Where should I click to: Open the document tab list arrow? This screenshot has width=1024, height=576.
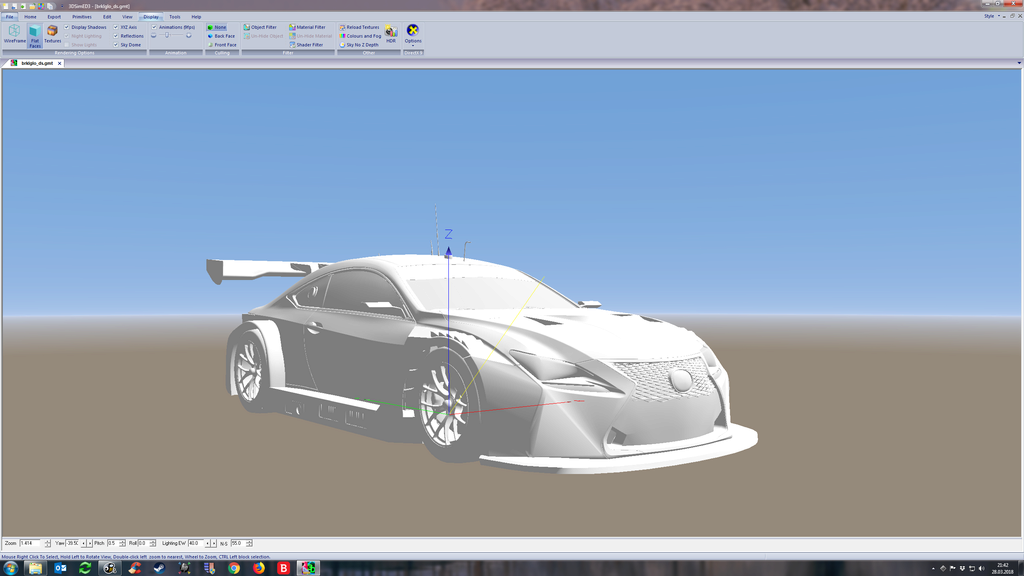point(1019,63)
